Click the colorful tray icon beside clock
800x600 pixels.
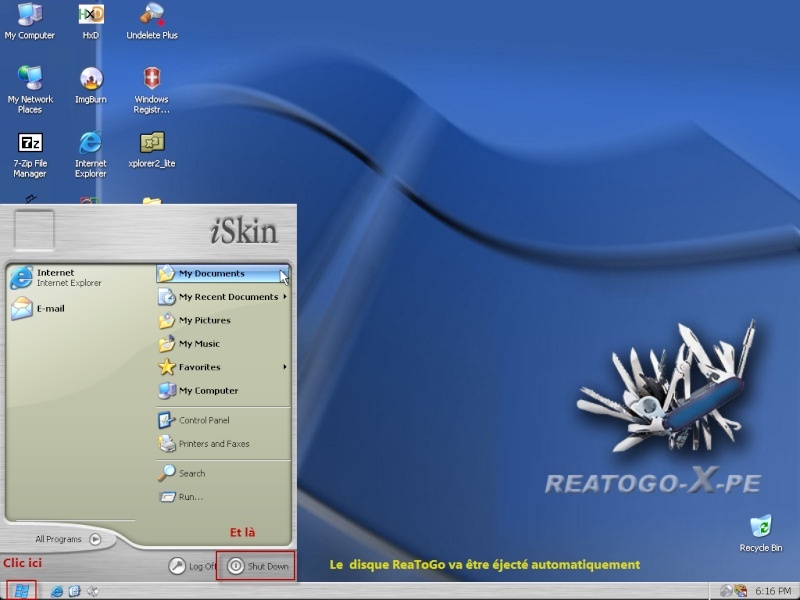pos(740,591)
